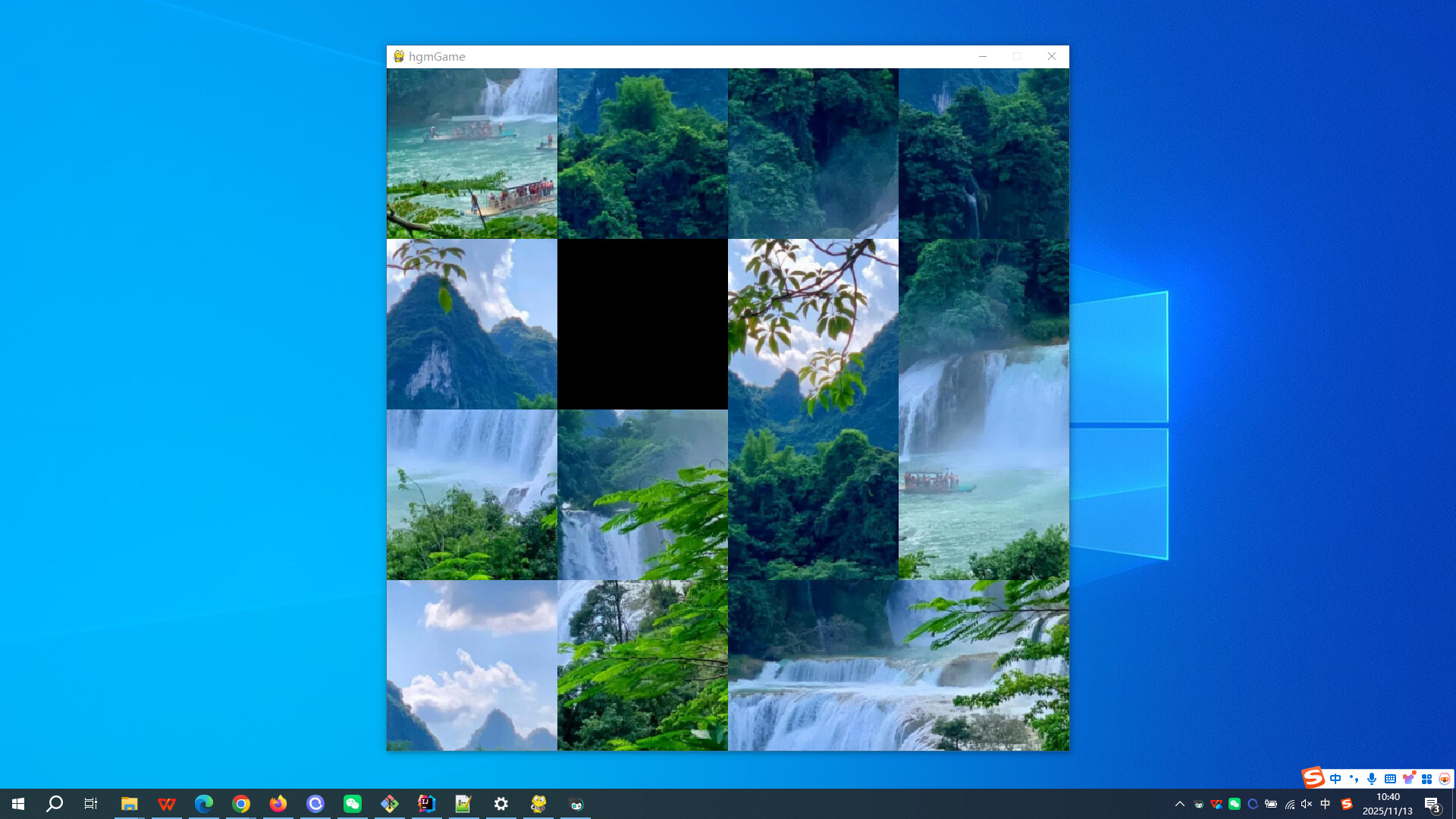The width and height of the screenshot is (1456, 819).
Task: Launch IntelliJ IDEA
Action: coord(426,803)
